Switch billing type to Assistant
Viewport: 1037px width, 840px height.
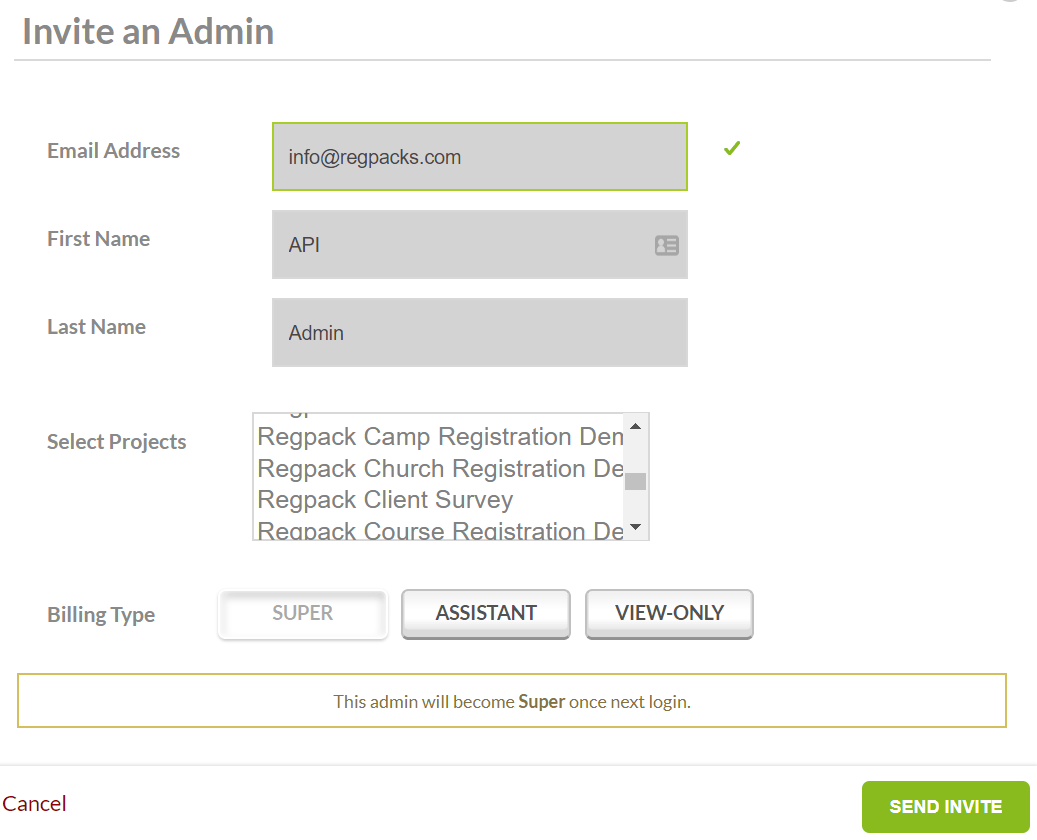pyautogui.click(x=486, y=614)
